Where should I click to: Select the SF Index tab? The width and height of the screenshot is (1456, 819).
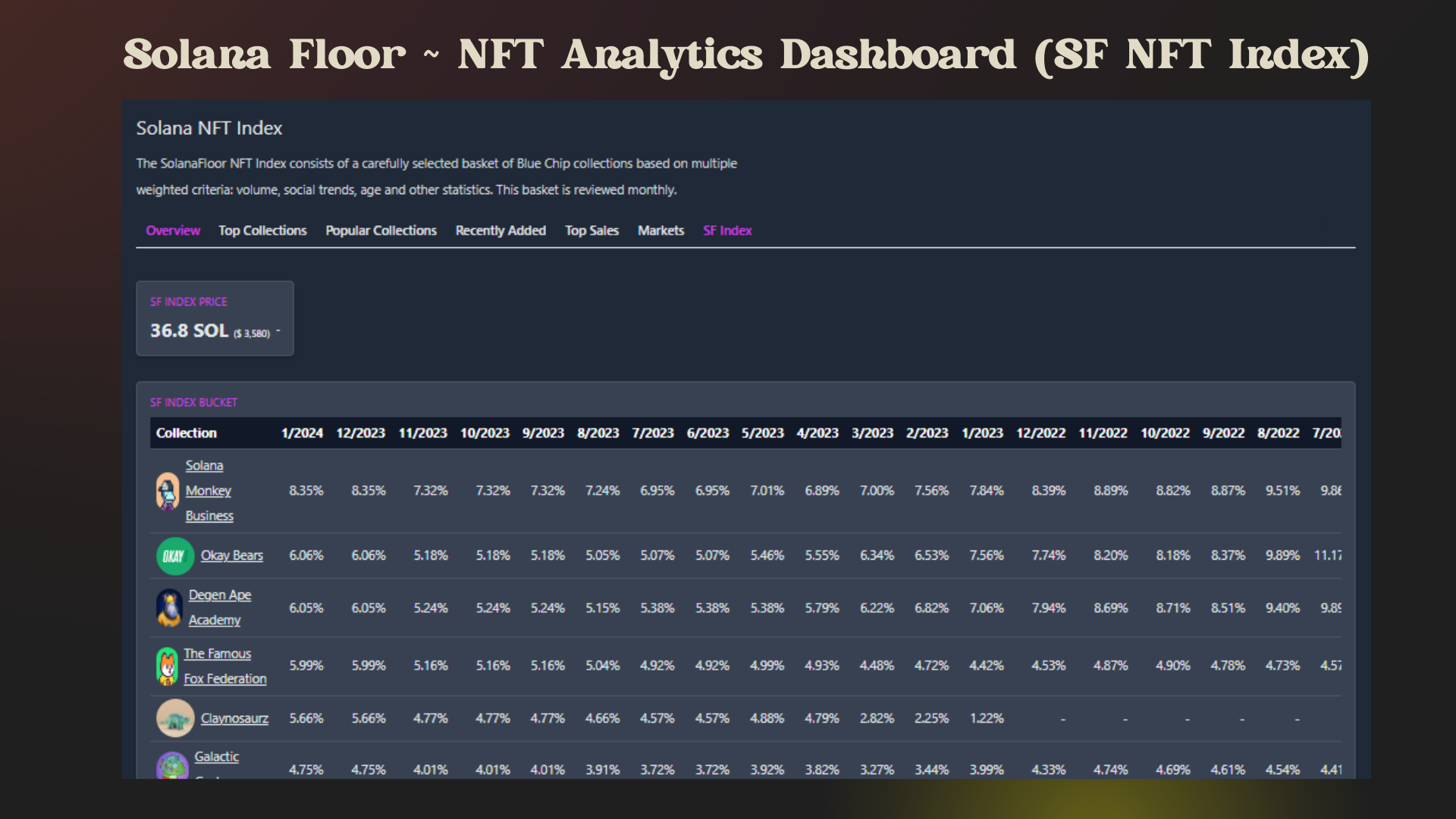tap(726, 231)
